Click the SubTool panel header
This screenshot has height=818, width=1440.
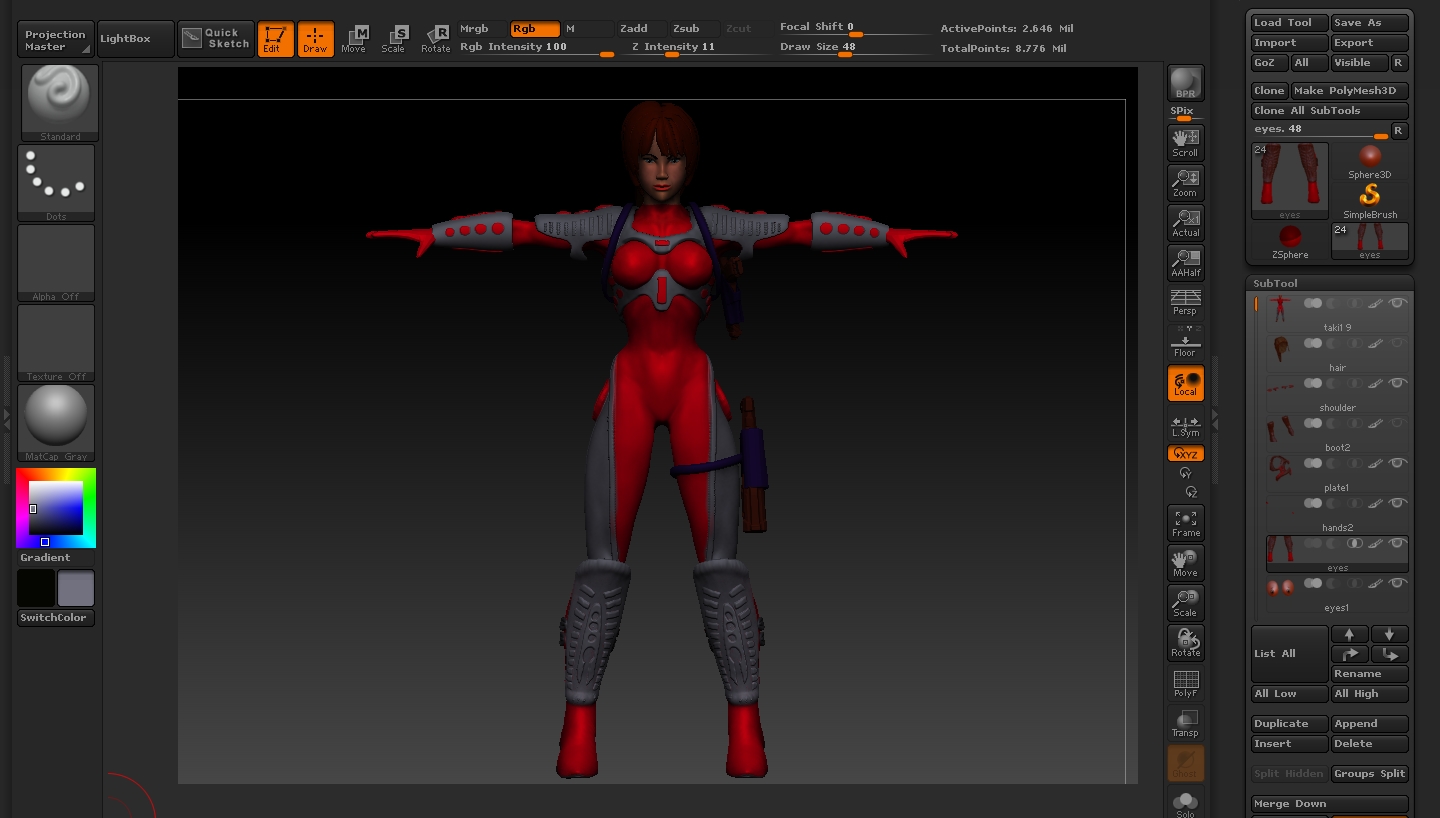pyautogui.click(x=1330, y=283)
